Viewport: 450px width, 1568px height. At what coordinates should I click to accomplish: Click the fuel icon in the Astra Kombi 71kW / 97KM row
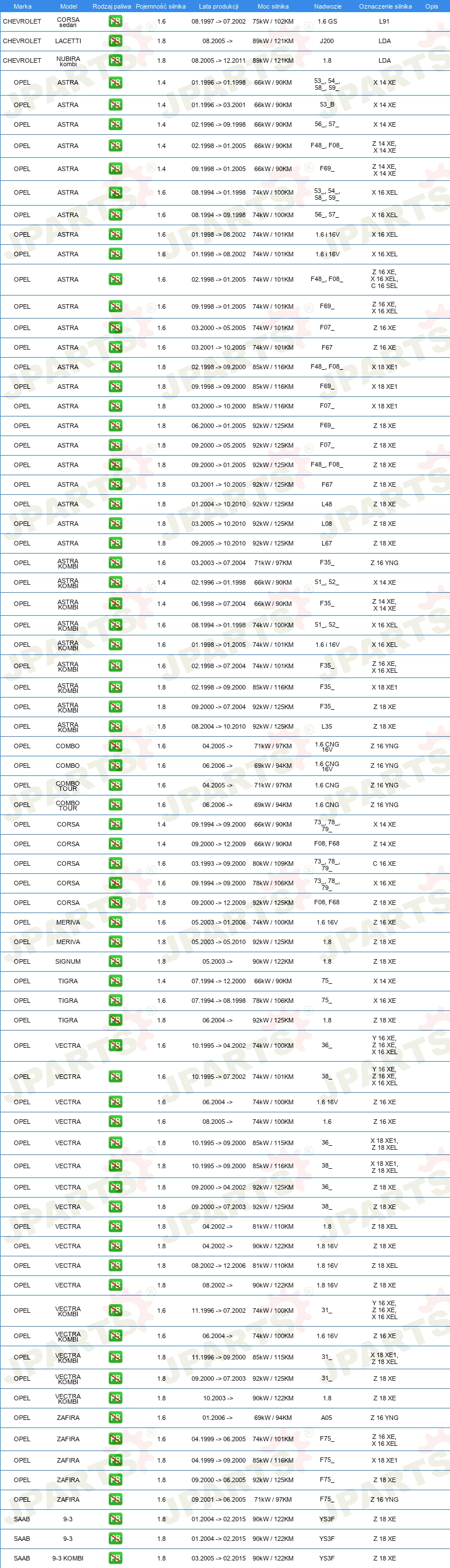point(115,563)
